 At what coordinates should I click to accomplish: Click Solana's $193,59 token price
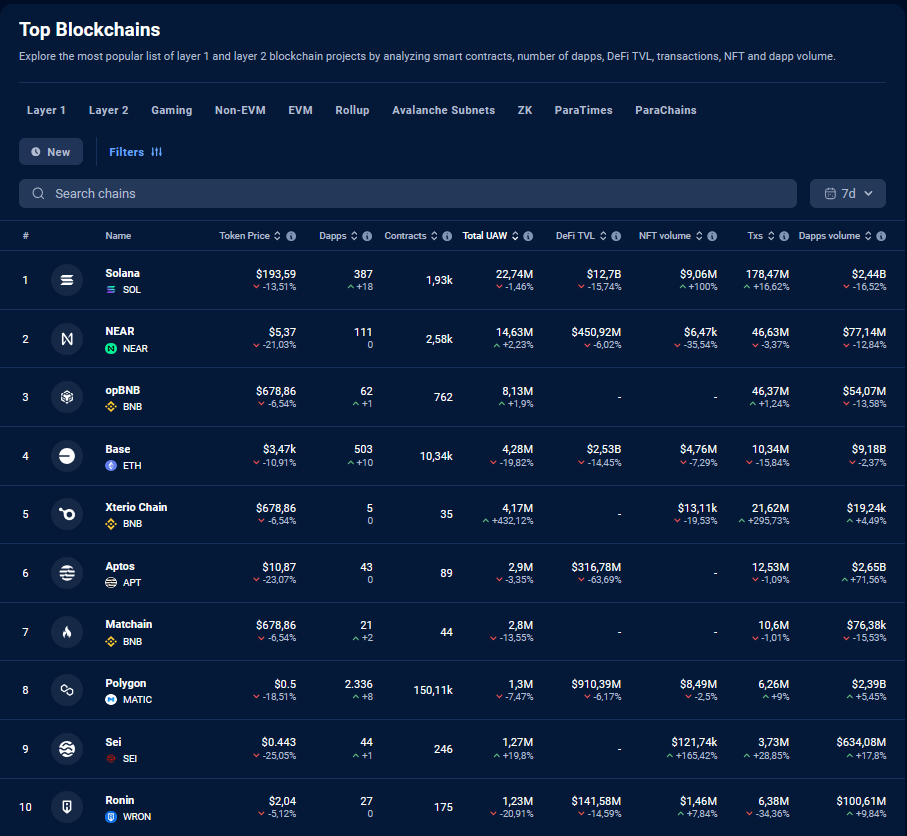pyautogui.click(x=276, y=274)
